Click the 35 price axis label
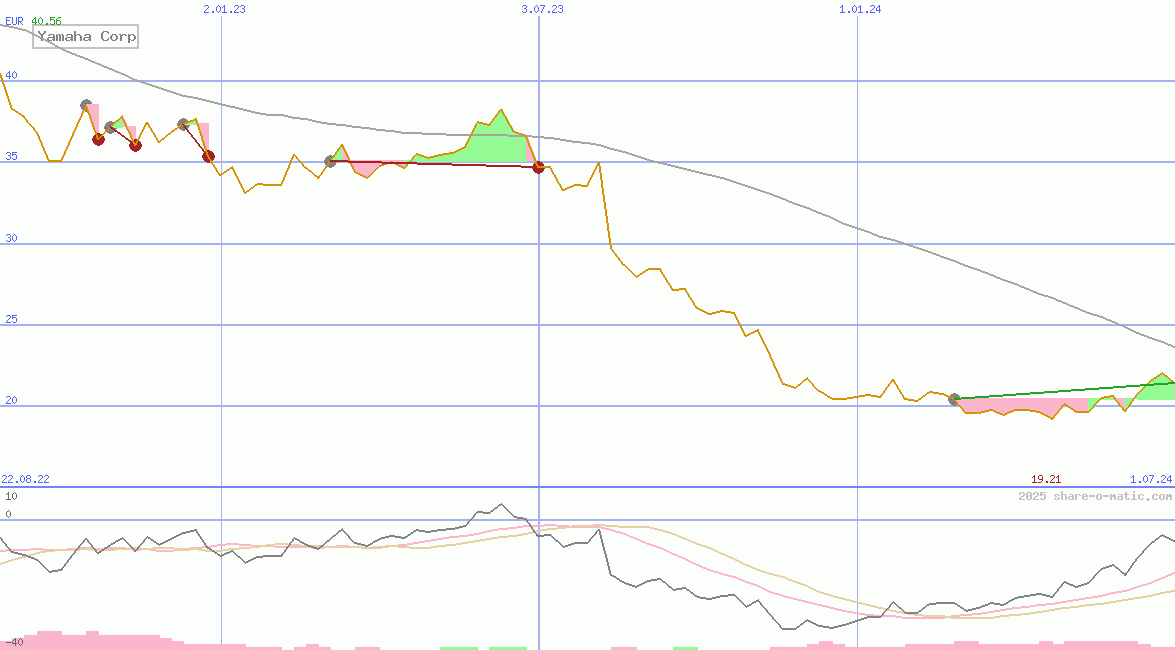Viewport: 1175px width, 650px height. (x=11, y=157)
